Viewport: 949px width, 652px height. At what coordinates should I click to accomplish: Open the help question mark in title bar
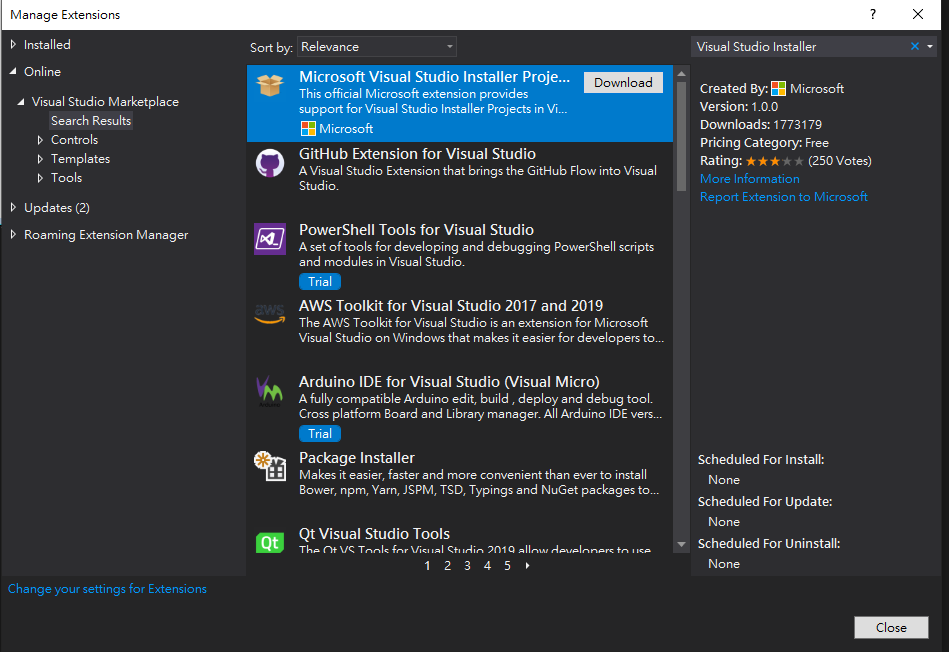pos(873,15)
